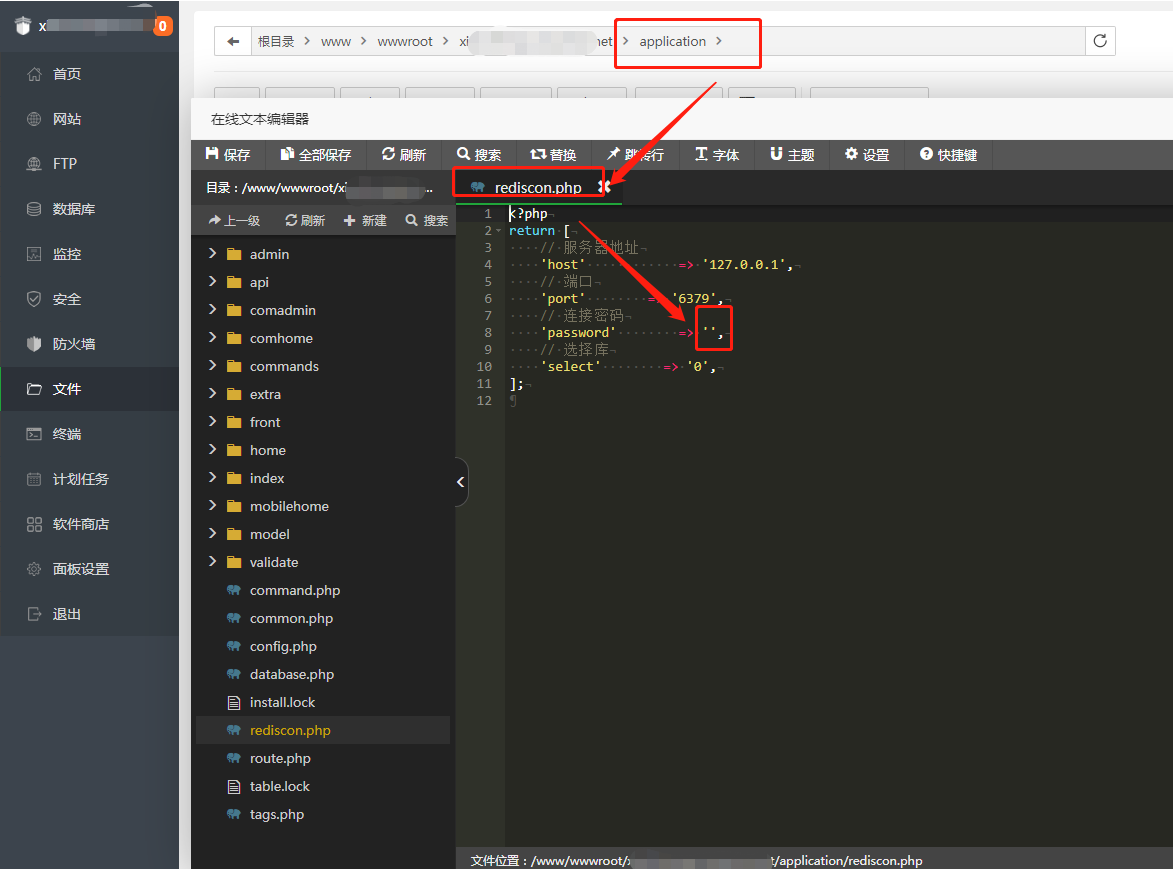Open route.php in the file tree
1173x869 pixels.
pyautogui.click(x=280, y=758)
